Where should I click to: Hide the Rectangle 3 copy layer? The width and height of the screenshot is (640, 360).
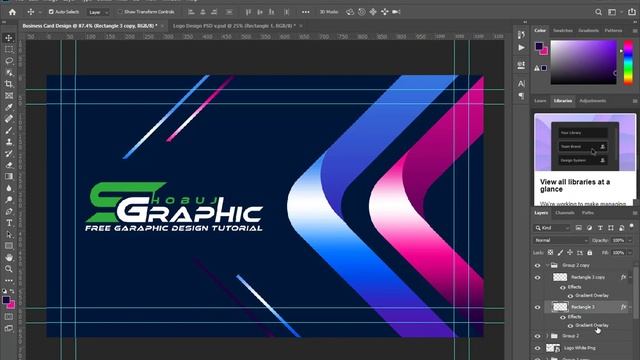pos(538,278)
